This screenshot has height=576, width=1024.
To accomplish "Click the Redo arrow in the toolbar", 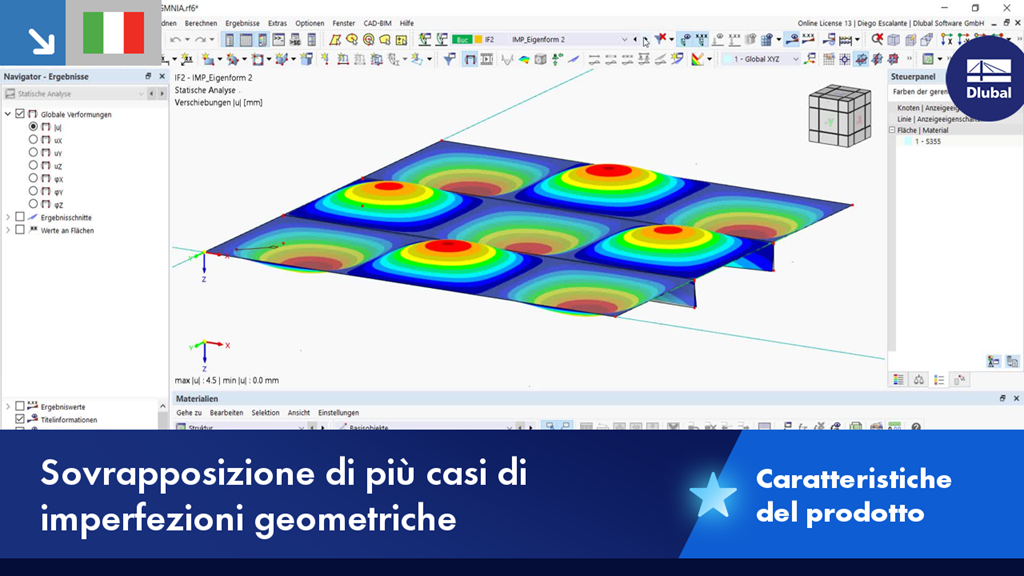I will point(200,39).
